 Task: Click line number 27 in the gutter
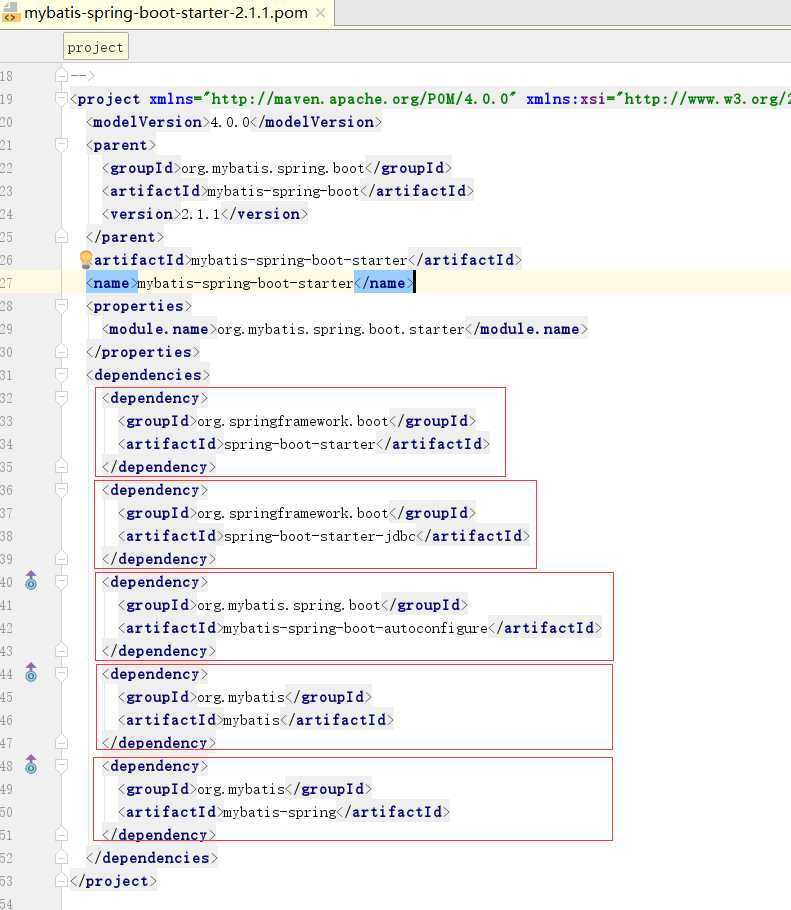point(6,283)
